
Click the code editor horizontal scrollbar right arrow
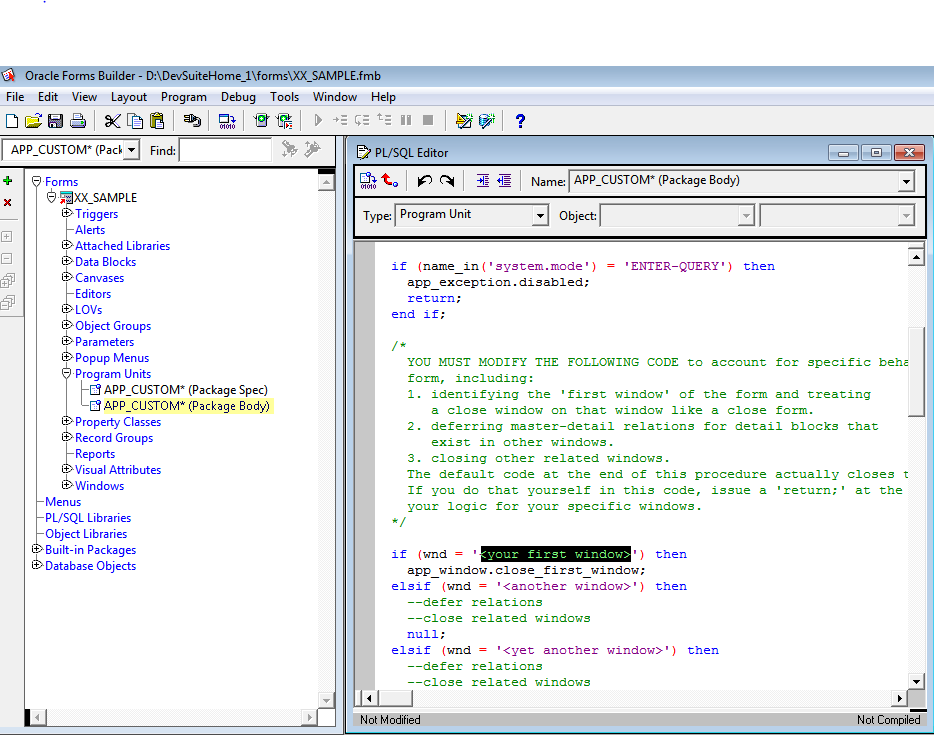[x=899, y=698]
